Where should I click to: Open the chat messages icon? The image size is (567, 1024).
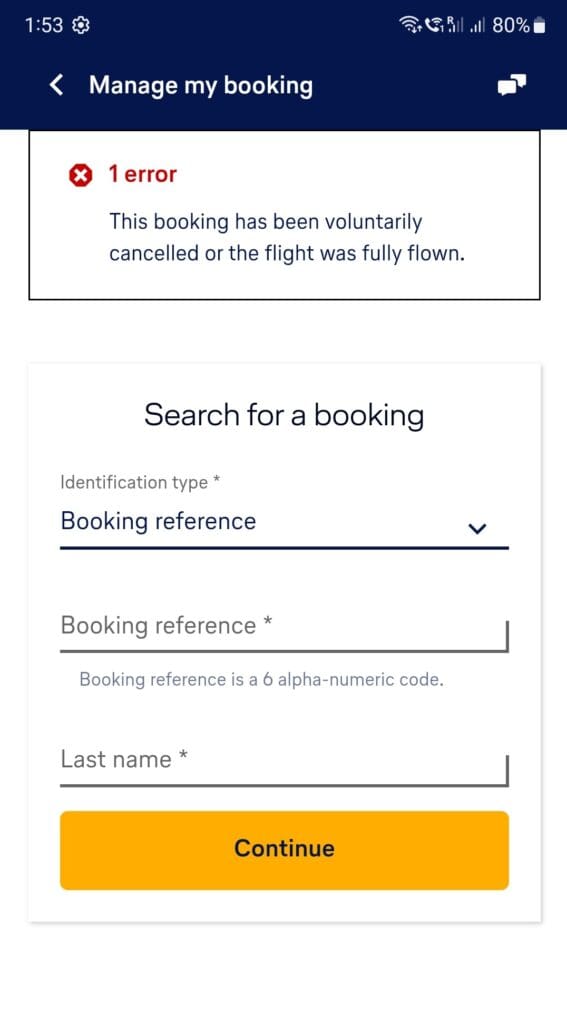pyautogui.click(x=511, y=85)
